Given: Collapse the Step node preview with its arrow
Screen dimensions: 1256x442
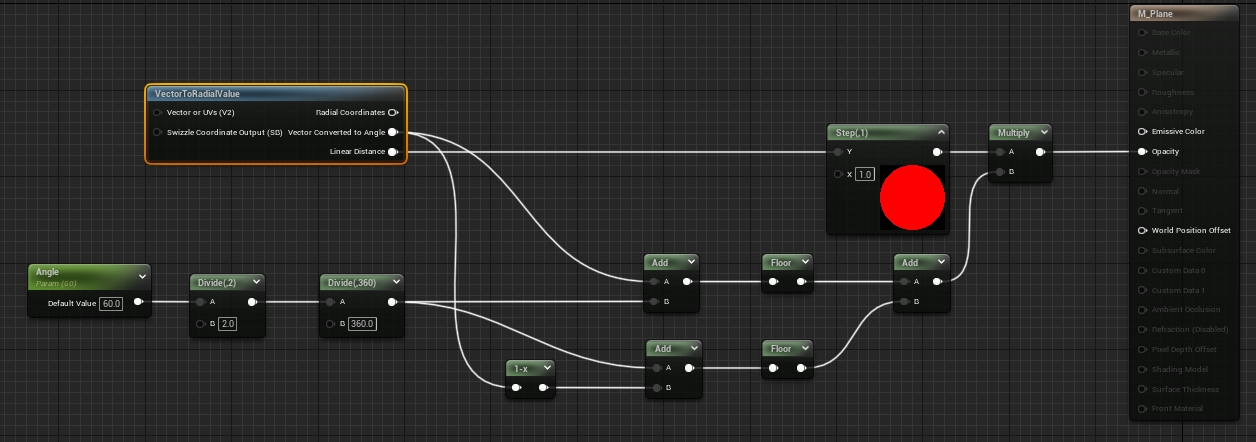Looking at the screenshot, I should 940,132.
